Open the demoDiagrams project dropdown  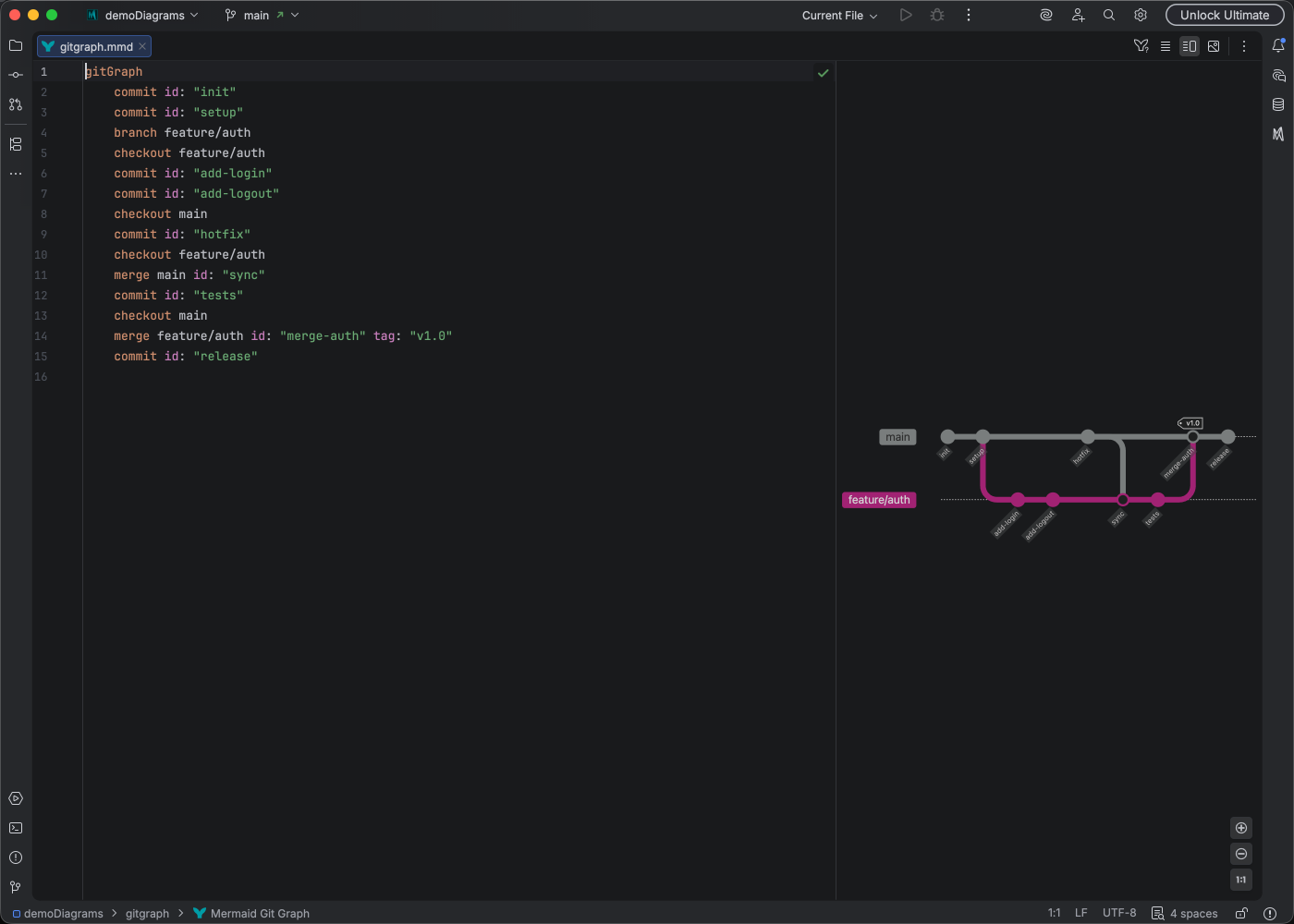click(143, 15)
